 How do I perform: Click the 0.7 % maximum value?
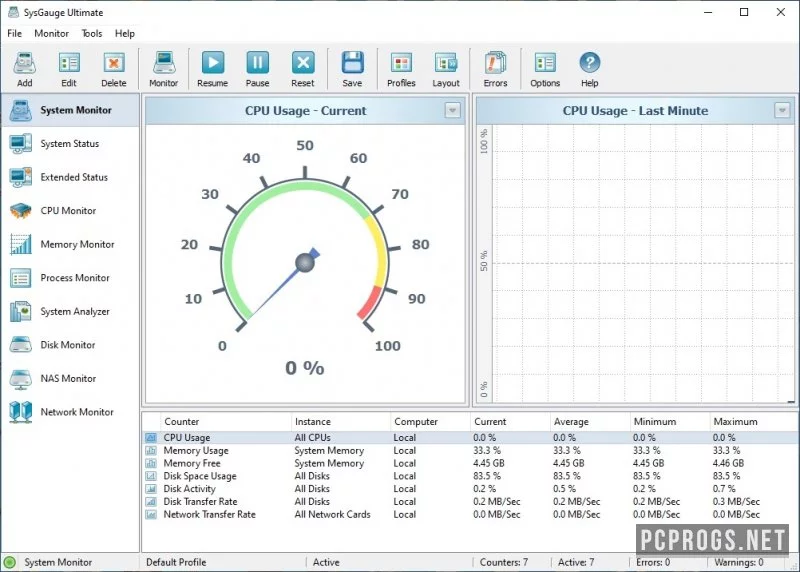(723, 489)
